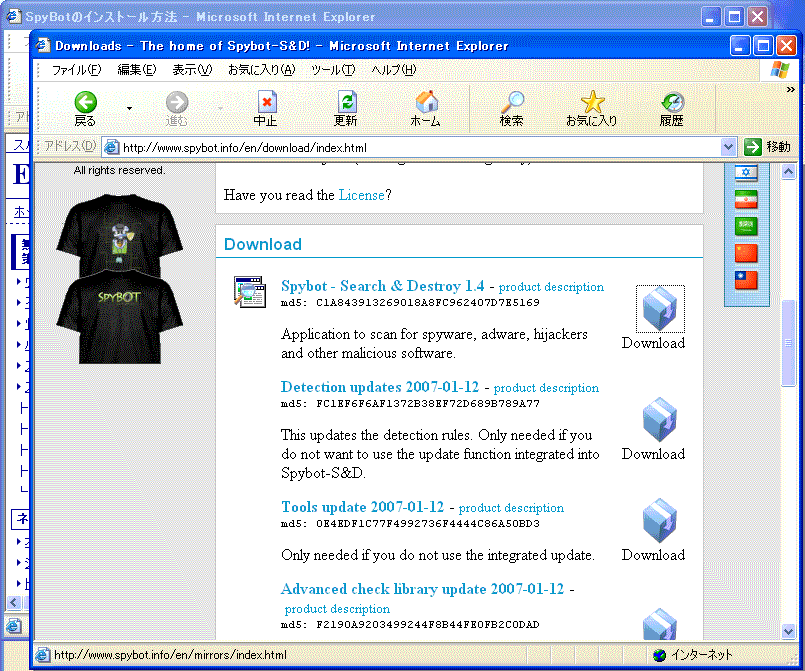Screen dimensions: 805x671
Task: Click the vertical scrollbar up arrow
Action: point(789,172)
